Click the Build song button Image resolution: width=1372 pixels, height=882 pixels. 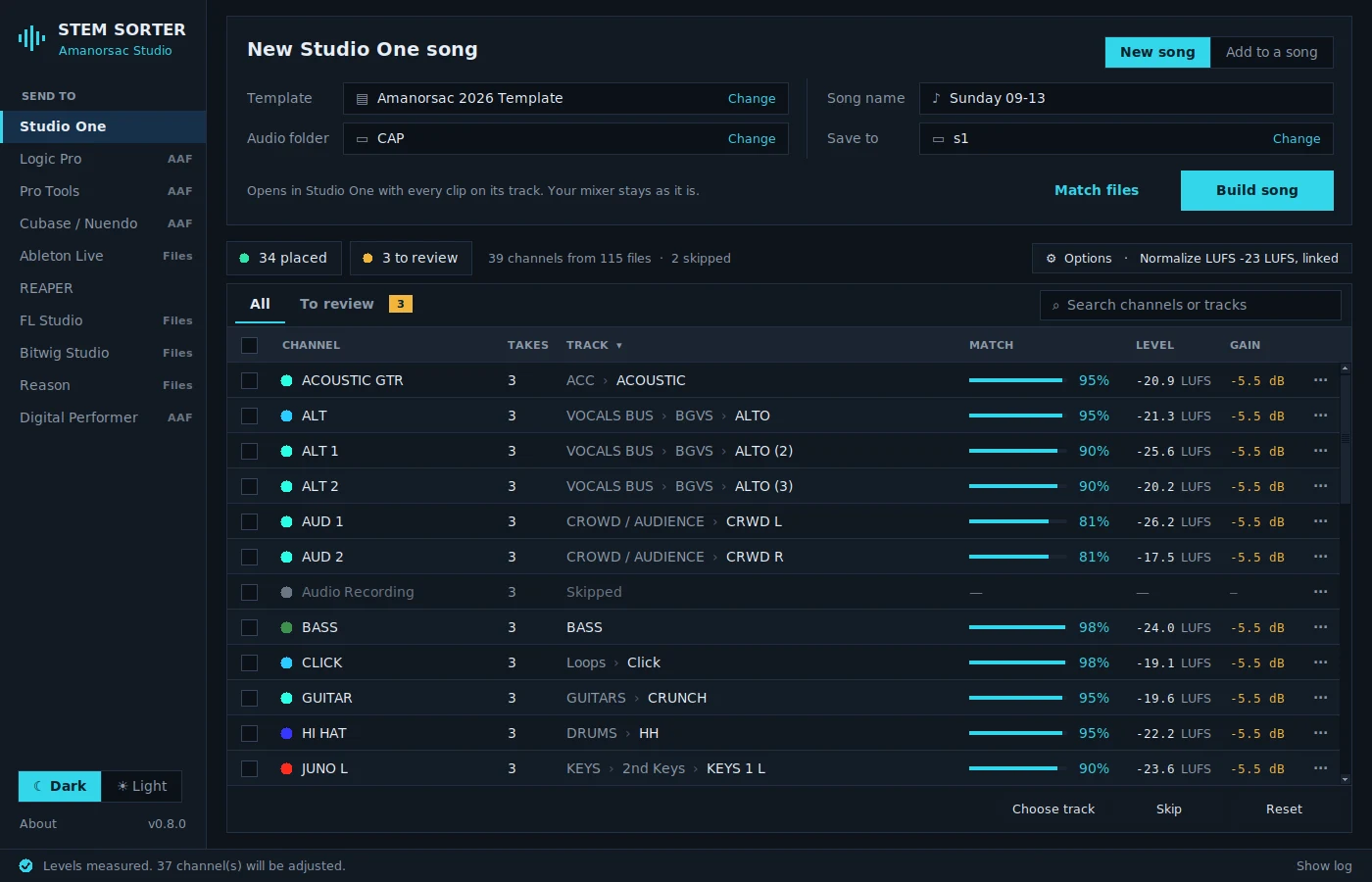[1257, 190]
